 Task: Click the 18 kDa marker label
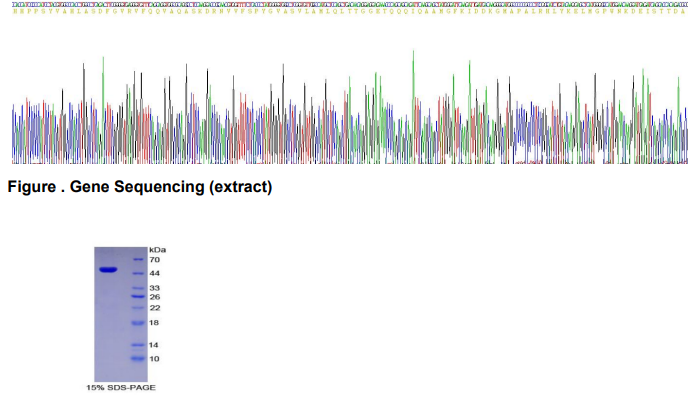click(154, 323)
